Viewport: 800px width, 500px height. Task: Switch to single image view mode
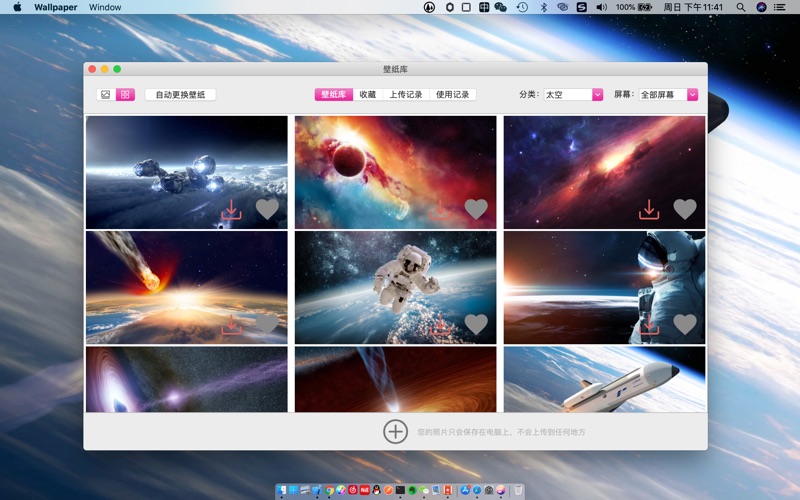(106, 95)
